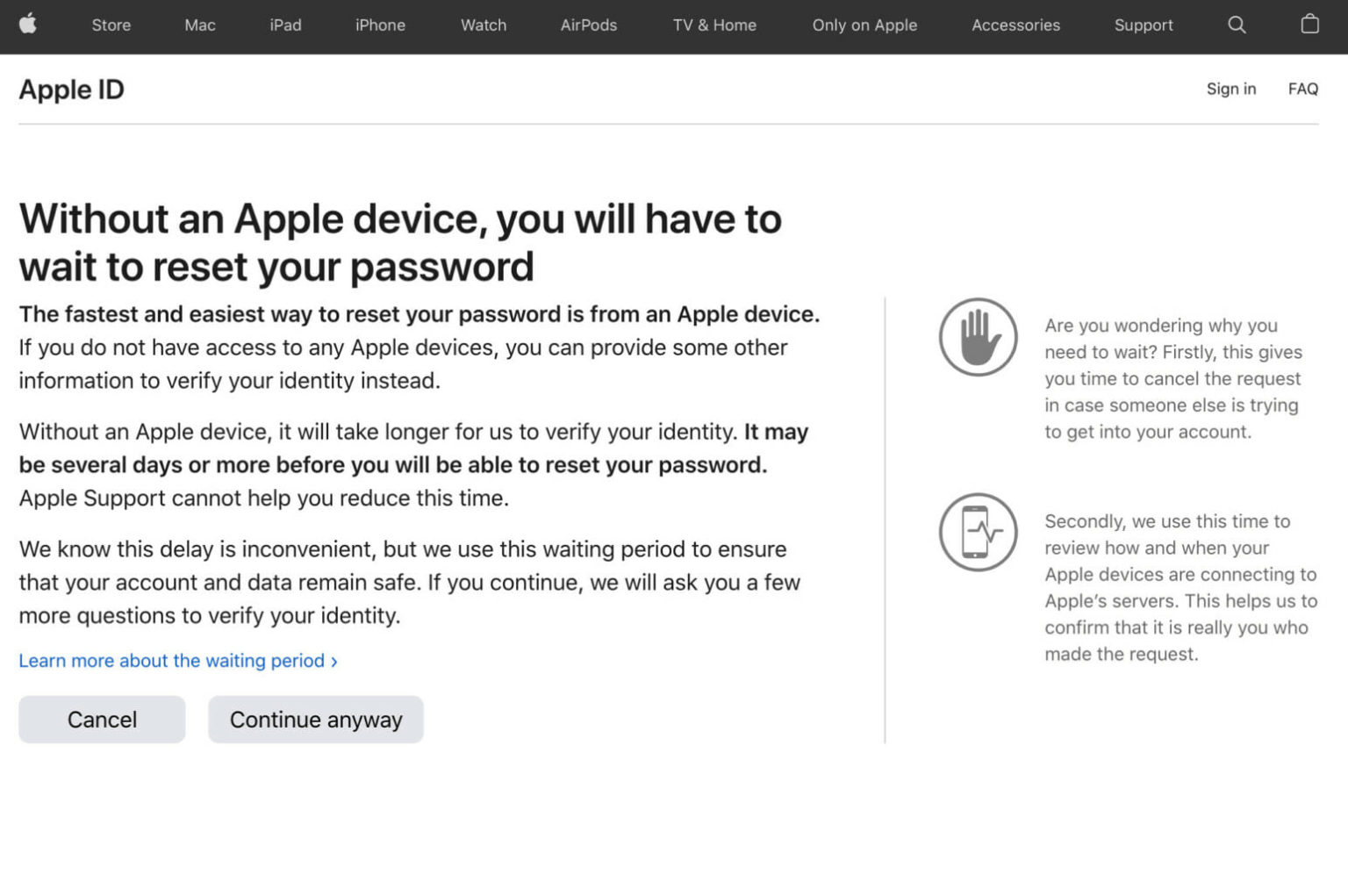Navigate to the iPad page
1348x896 pixels.
point(285,25)
